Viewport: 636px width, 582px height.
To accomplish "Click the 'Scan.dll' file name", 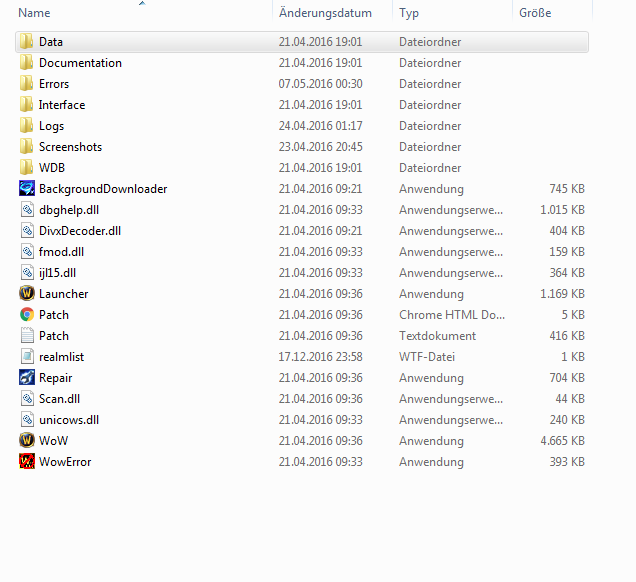I will click(59, 399).
